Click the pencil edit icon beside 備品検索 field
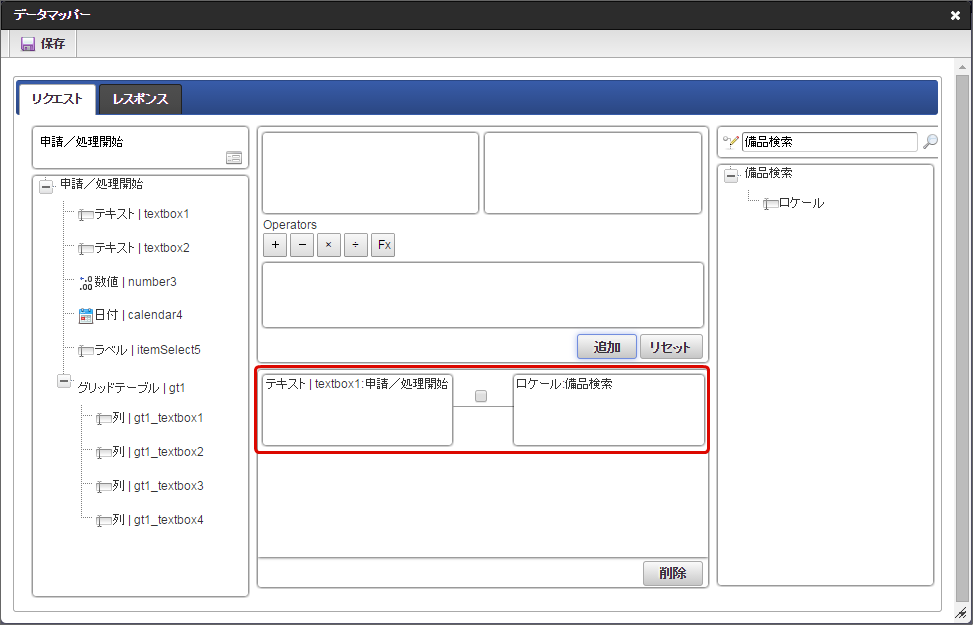 point(731,142)
